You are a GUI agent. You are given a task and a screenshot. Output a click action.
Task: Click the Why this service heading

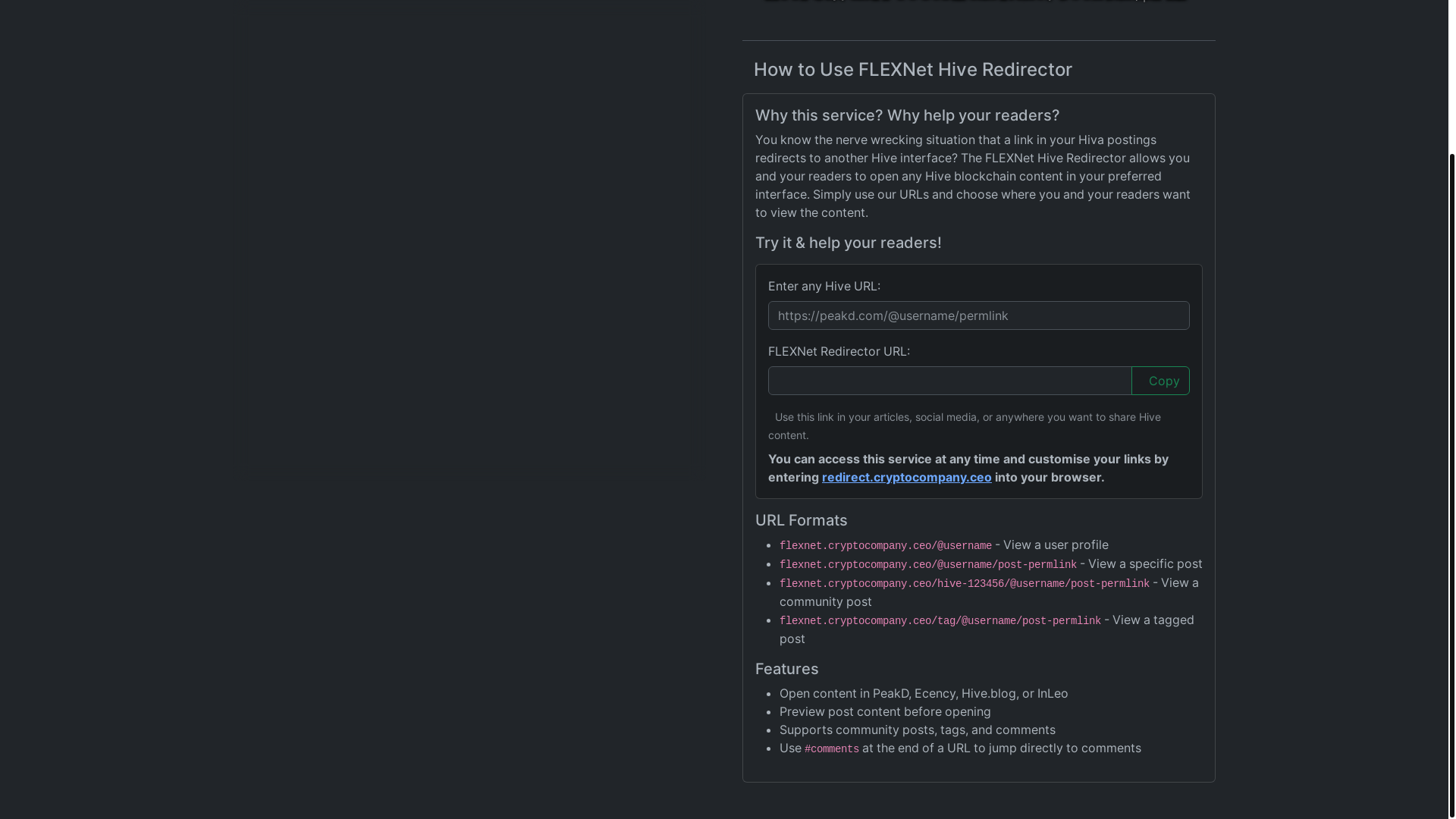coord(907,115)
